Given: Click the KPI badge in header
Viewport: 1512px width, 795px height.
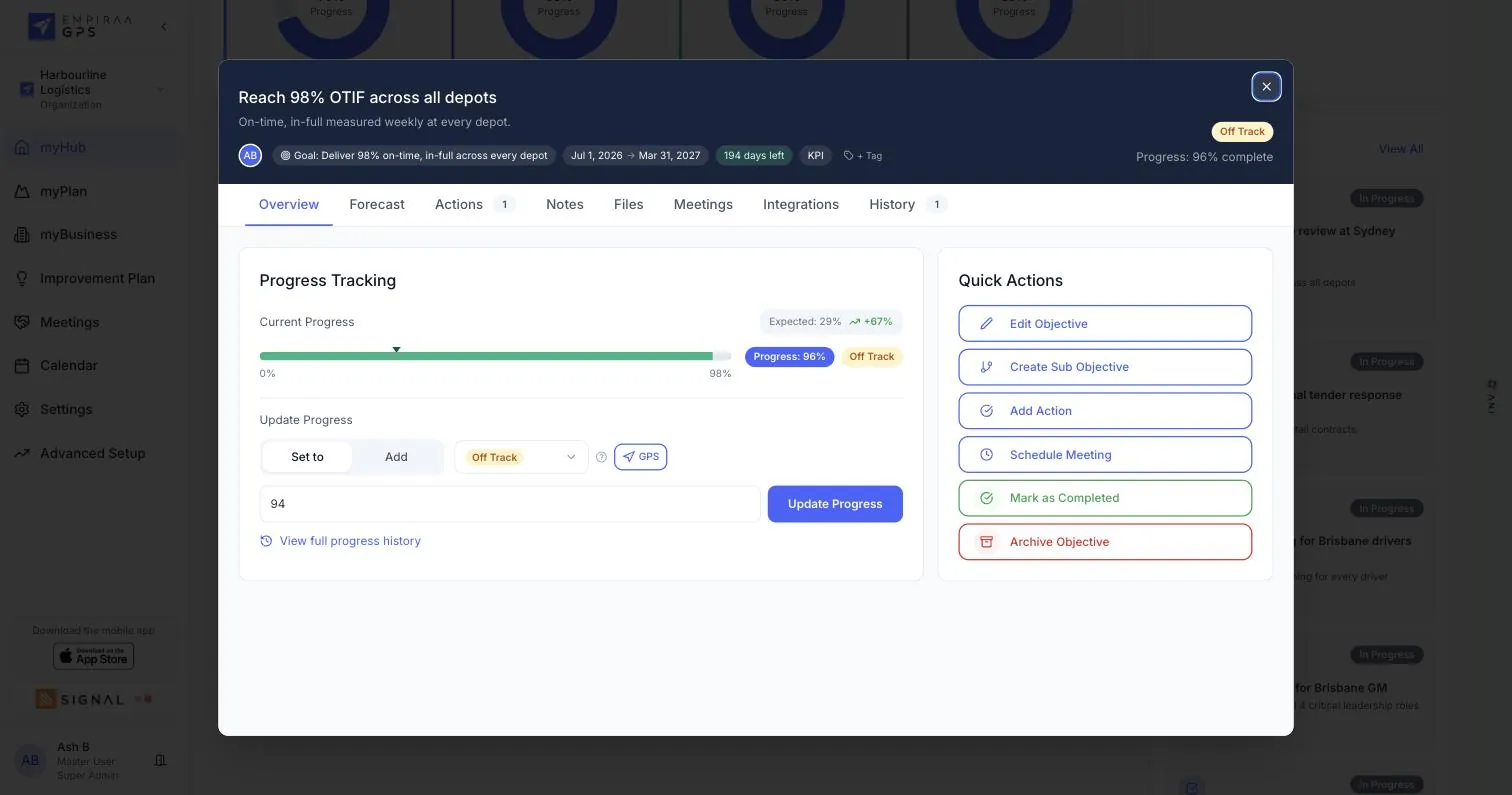Looking at the screenshot, I should [x=816, y=156].
